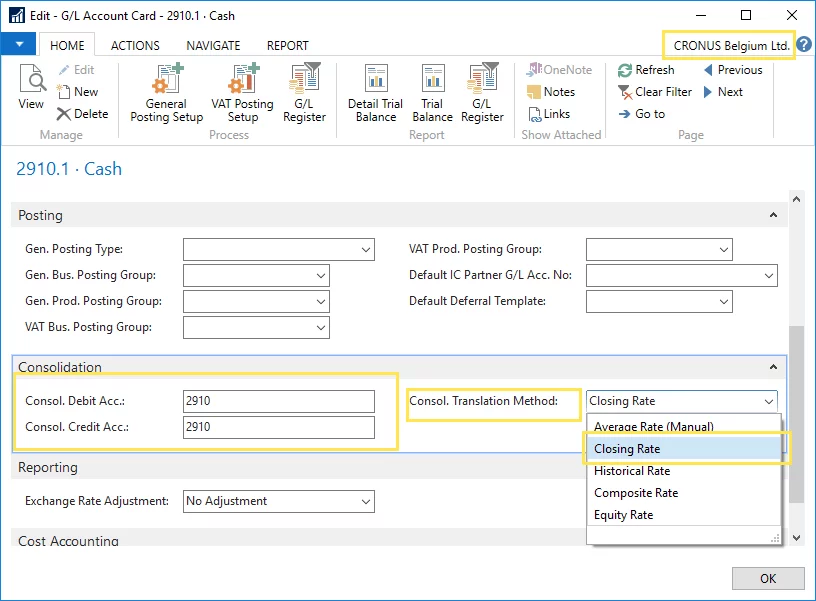Viewport: 816px width, 601px height.
Task: Collapse the Posting section
Action: [773, 215]
